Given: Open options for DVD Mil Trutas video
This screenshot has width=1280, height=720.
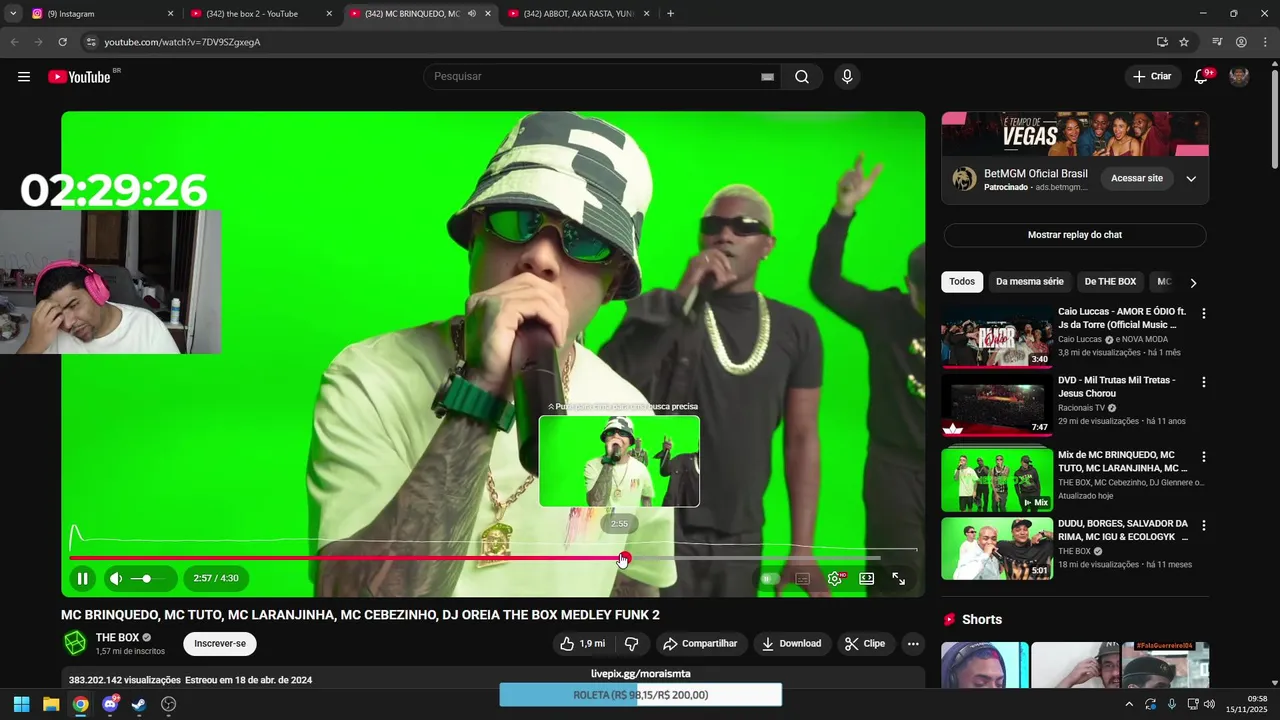Looking at the screenshot, I should tap(1204, 382).
